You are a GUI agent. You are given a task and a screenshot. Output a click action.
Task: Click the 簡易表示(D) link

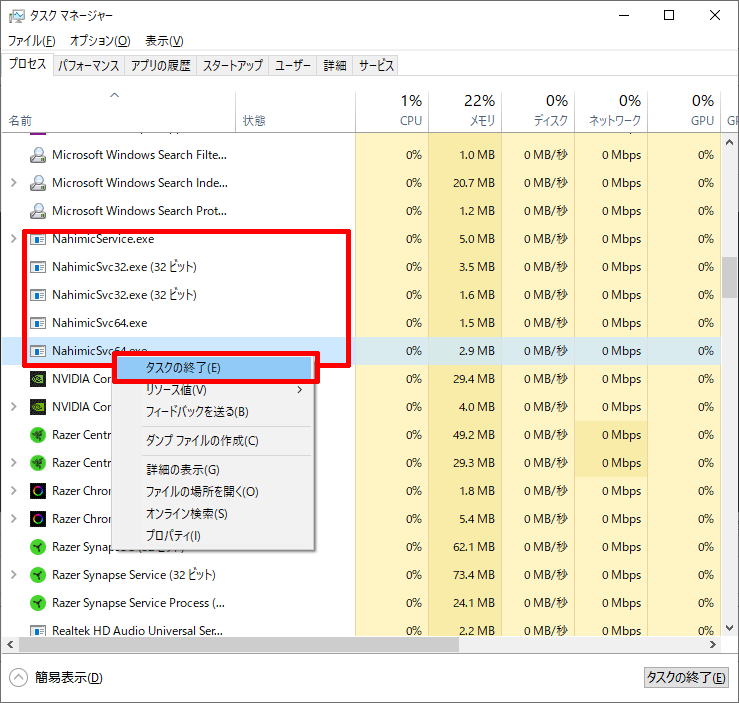click(x=68, y=678)
